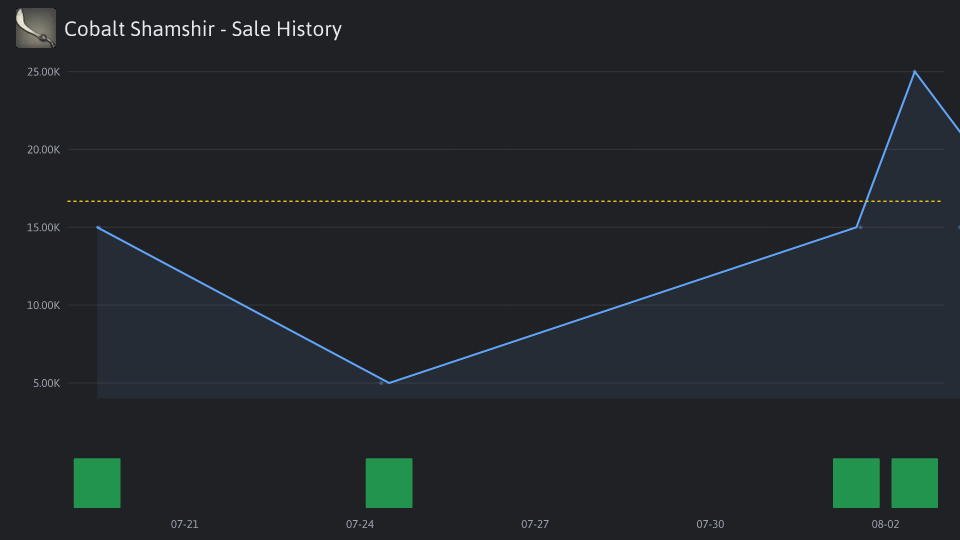Click the 25.00K price axis label
The width and height of the screenshot is (960, 540).
(43, 72)
